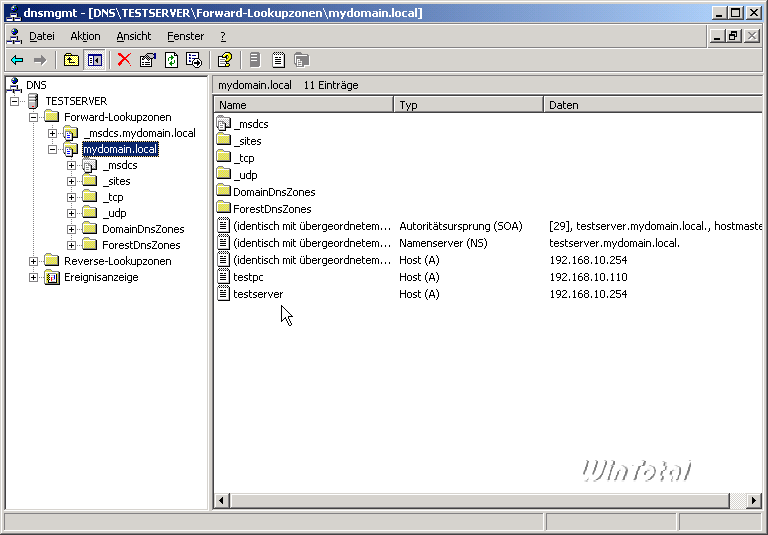768x535 pixels.
Task: Select ForestDnsZones in the tree
Action: (x=141, y=245)
